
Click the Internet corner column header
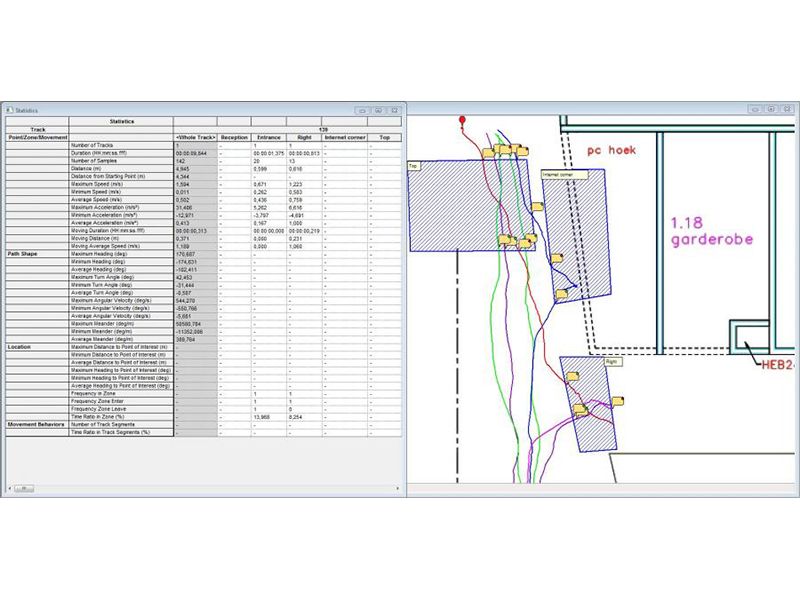(345, 136)
